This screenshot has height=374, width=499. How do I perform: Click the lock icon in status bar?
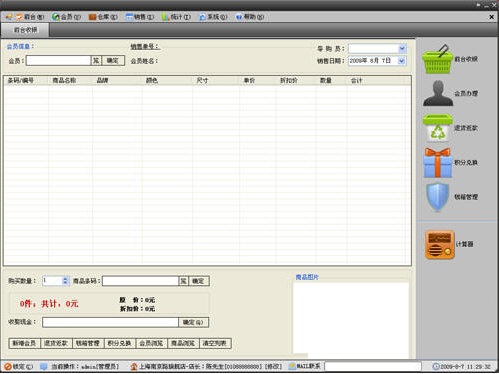(8, 367)
